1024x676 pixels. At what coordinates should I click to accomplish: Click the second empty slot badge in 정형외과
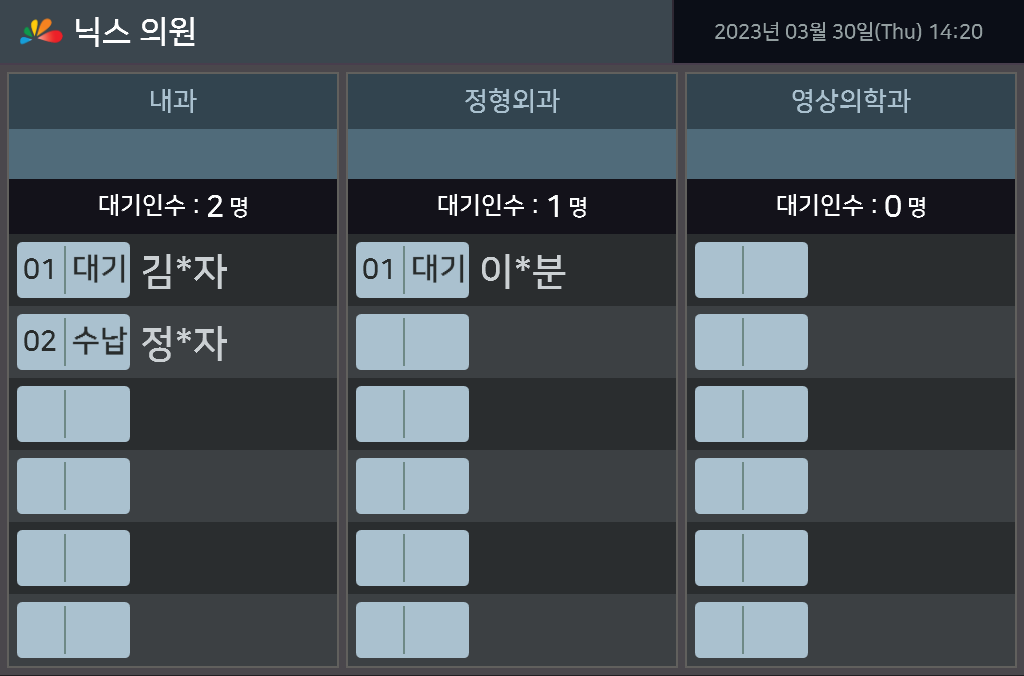[412, 342]
